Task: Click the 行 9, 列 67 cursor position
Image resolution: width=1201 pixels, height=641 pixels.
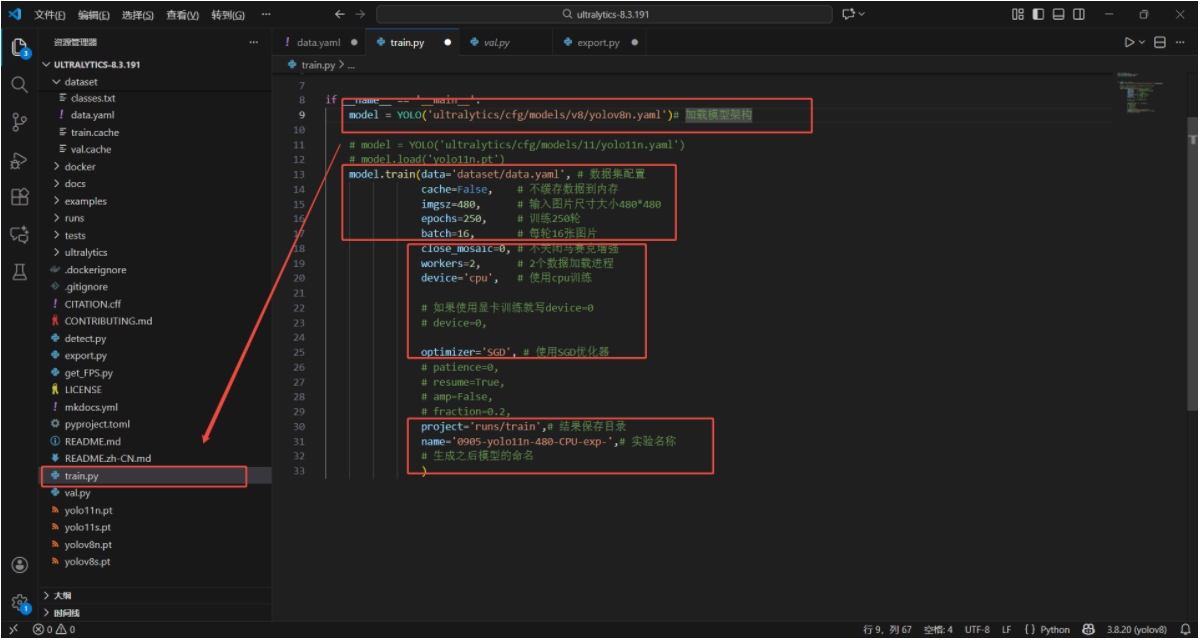Action: coord(887,630)
